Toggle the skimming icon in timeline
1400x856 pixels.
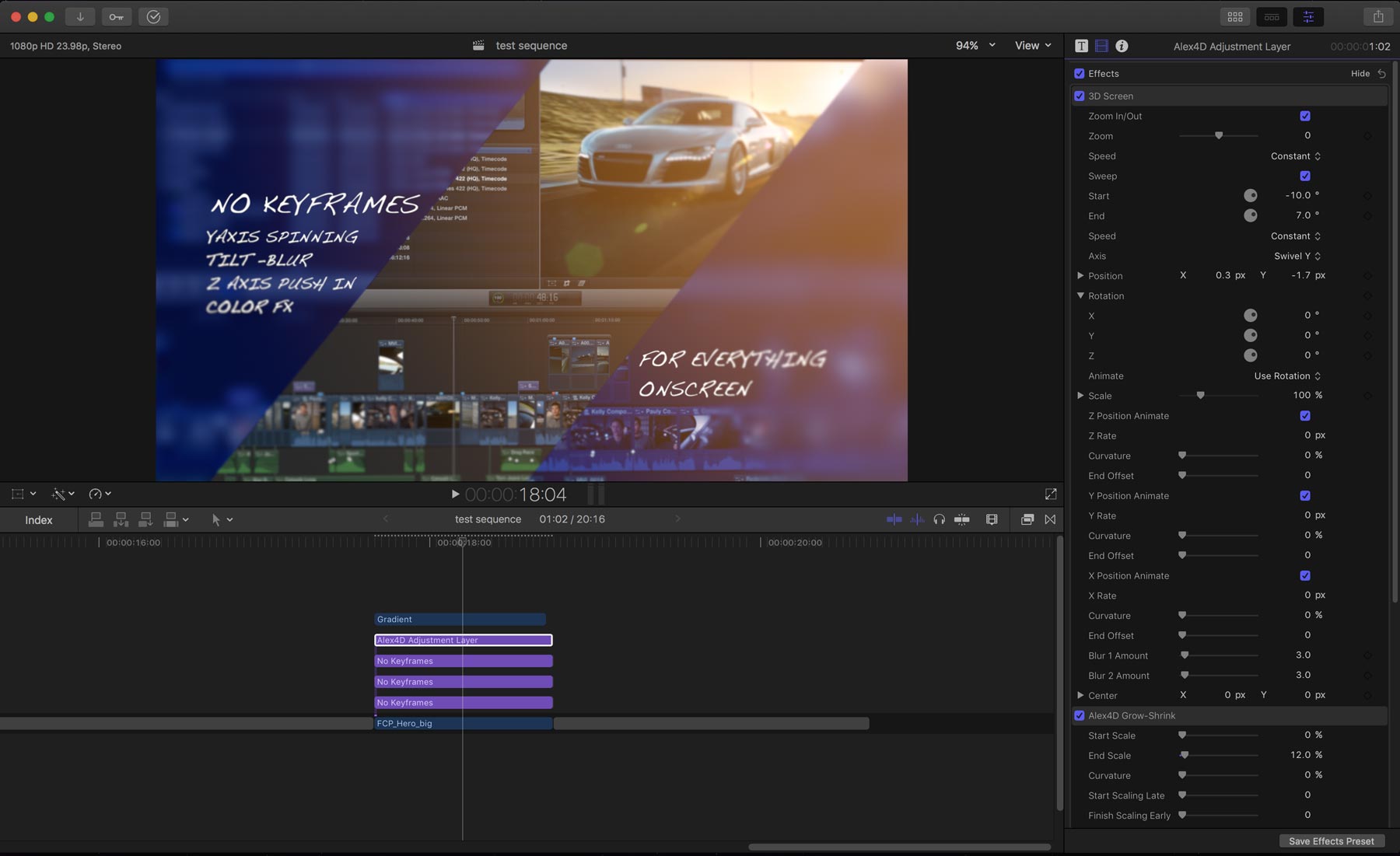coord(894,519)
